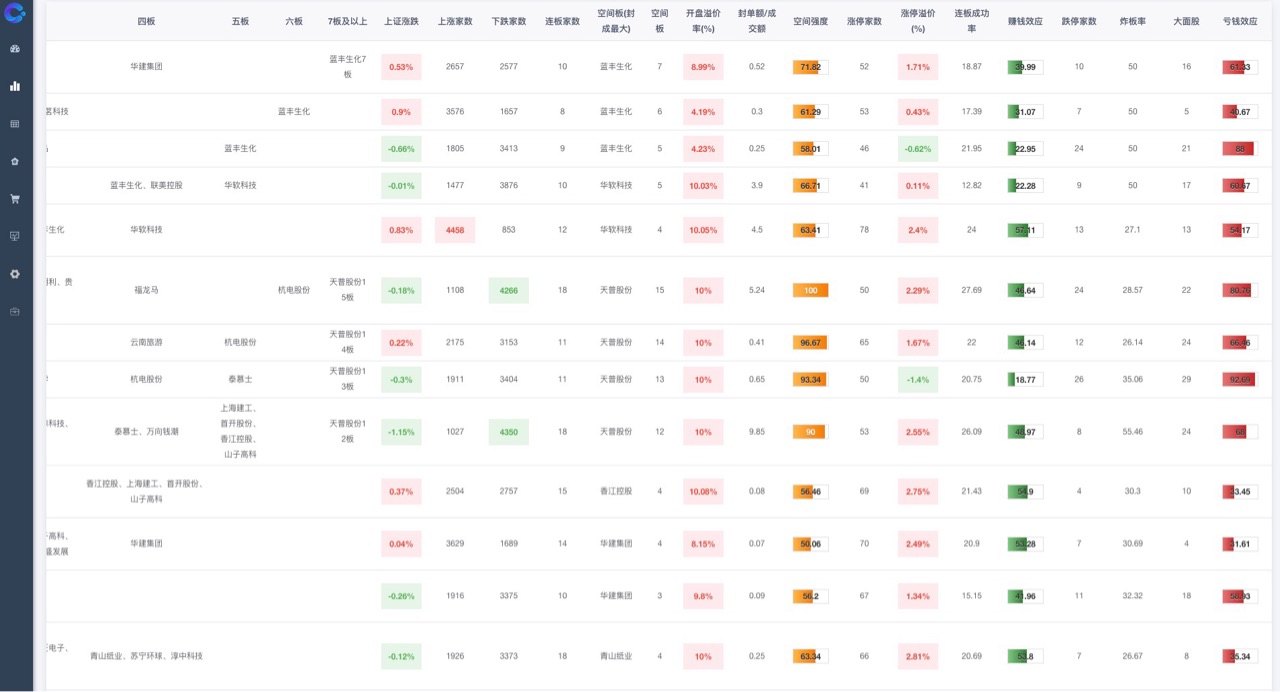Image resolution: width=1280 pixels, height=692 pixels.
Task: Click the 亏钱效应 column header
Action: (1240, 21)
